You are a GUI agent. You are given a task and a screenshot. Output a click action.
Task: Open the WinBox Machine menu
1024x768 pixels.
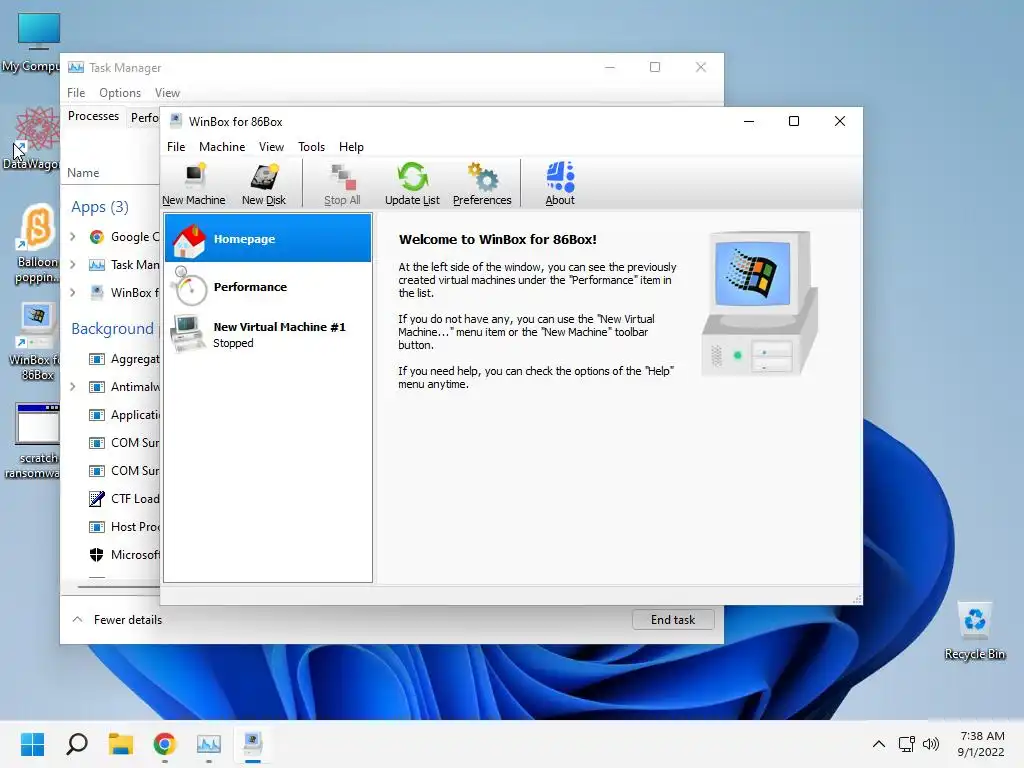click(222, 147)
